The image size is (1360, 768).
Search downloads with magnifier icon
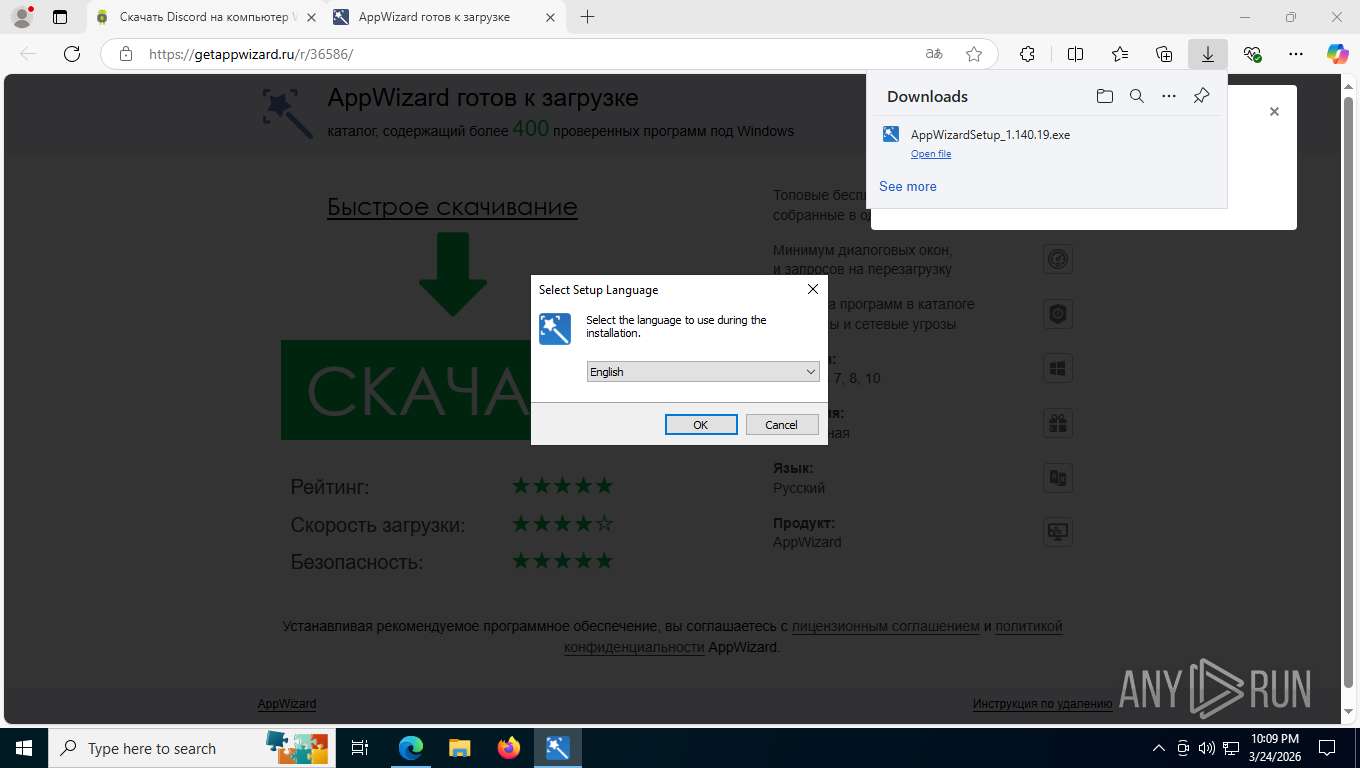(x=1136, y=96)
